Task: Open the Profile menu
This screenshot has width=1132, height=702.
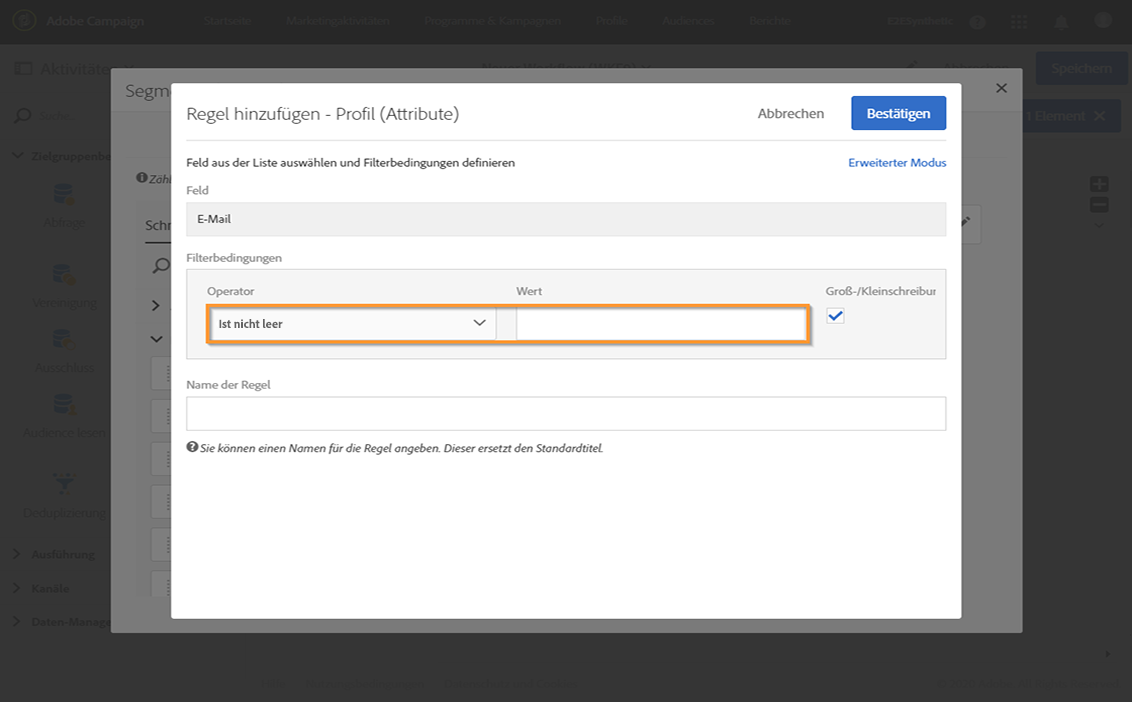Action: click(612, 21)
